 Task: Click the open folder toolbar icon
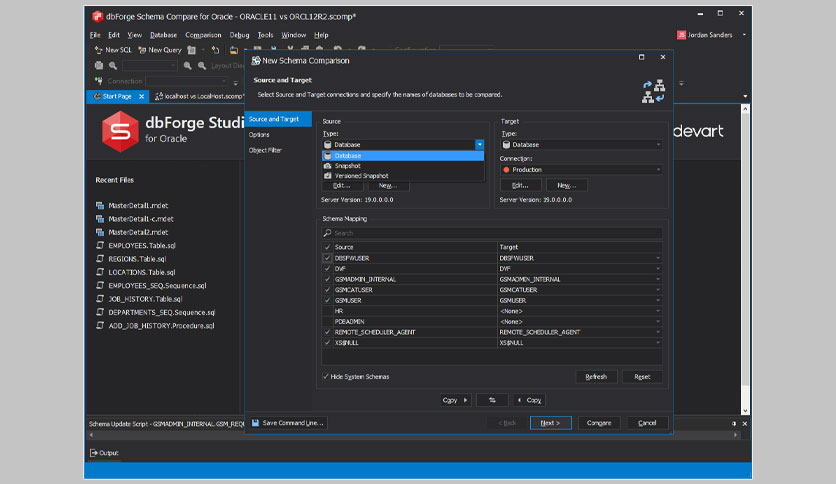[x=234, y=50]
